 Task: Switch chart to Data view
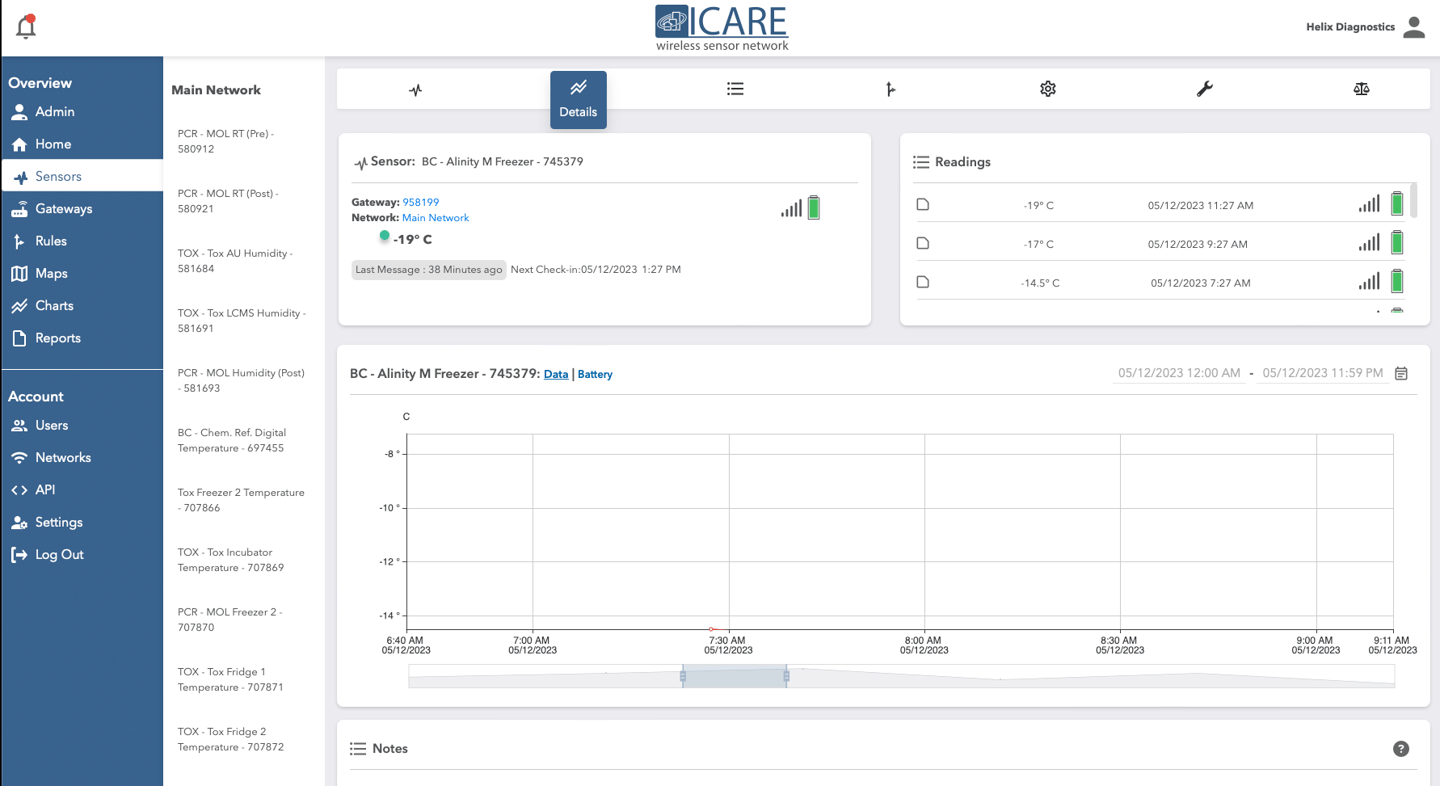click(x=556, y=374)
